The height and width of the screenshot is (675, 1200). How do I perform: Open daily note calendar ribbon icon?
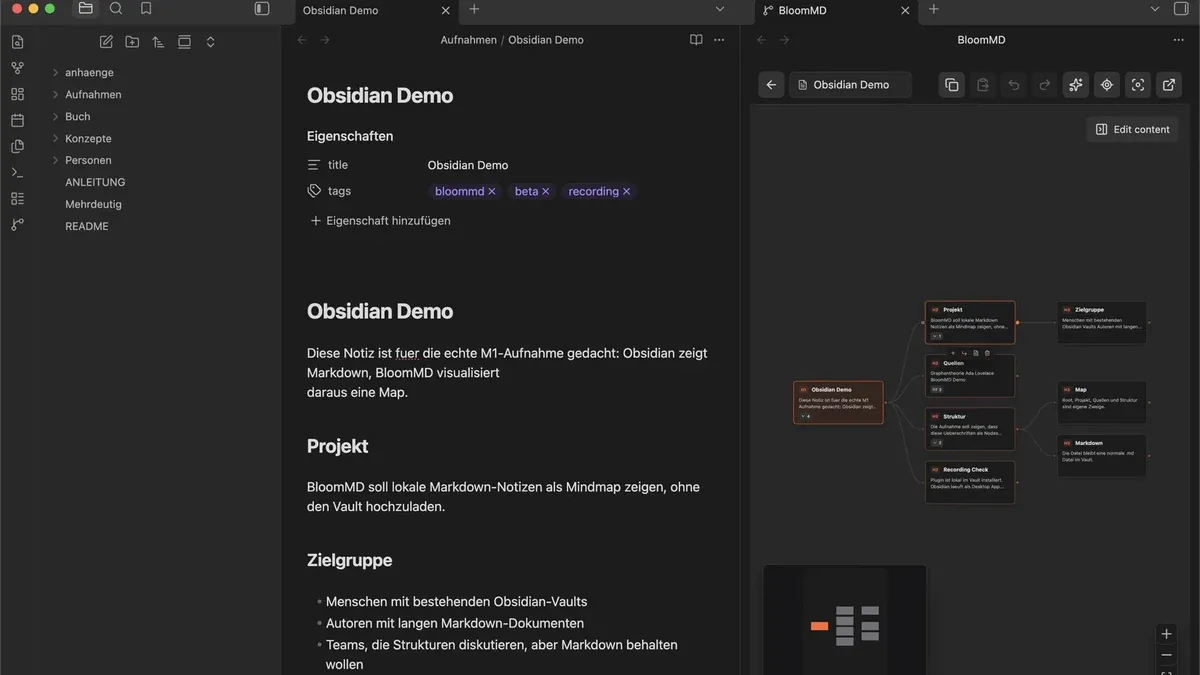point(17,120)
